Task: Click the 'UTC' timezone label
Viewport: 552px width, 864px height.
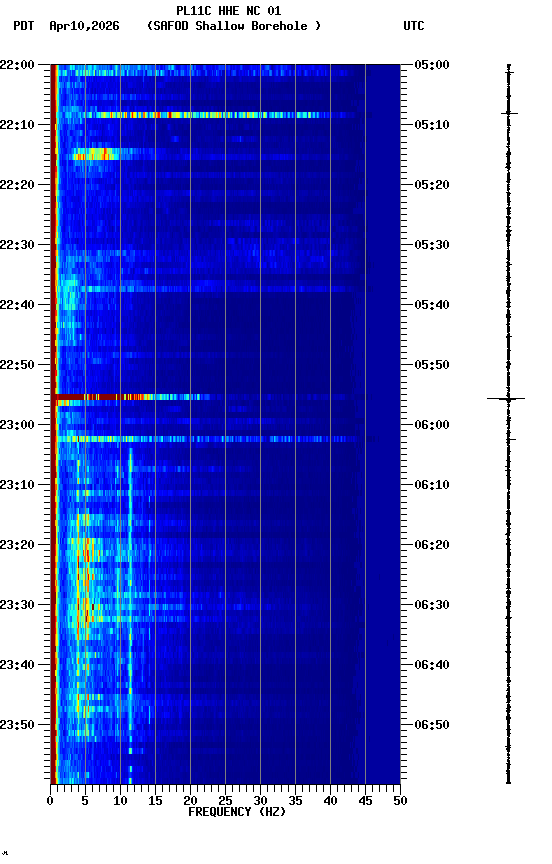Action: 414,26
